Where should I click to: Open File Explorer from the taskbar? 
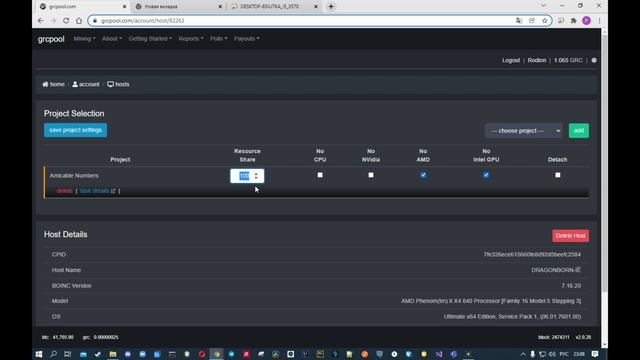point(113,354)
